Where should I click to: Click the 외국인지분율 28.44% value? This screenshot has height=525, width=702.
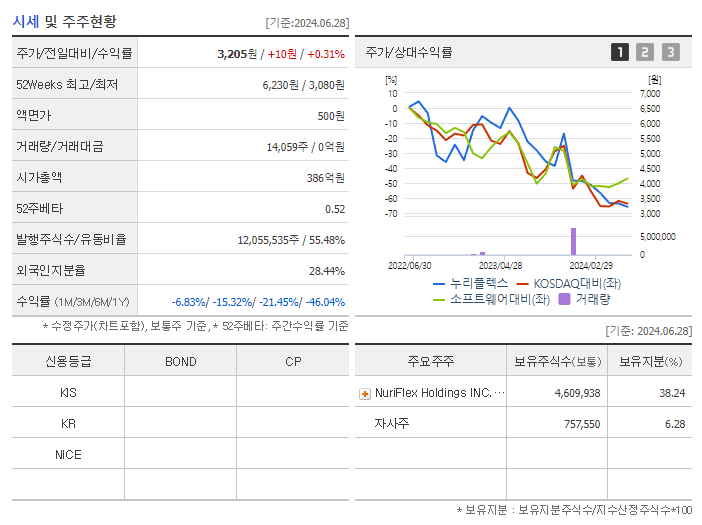(x=327, y=271)
